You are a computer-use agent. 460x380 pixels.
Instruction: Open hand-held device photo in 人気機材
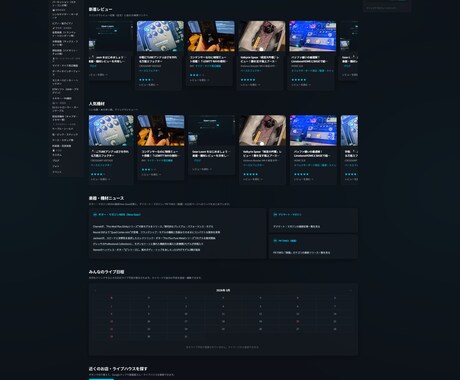pos(161,131)
